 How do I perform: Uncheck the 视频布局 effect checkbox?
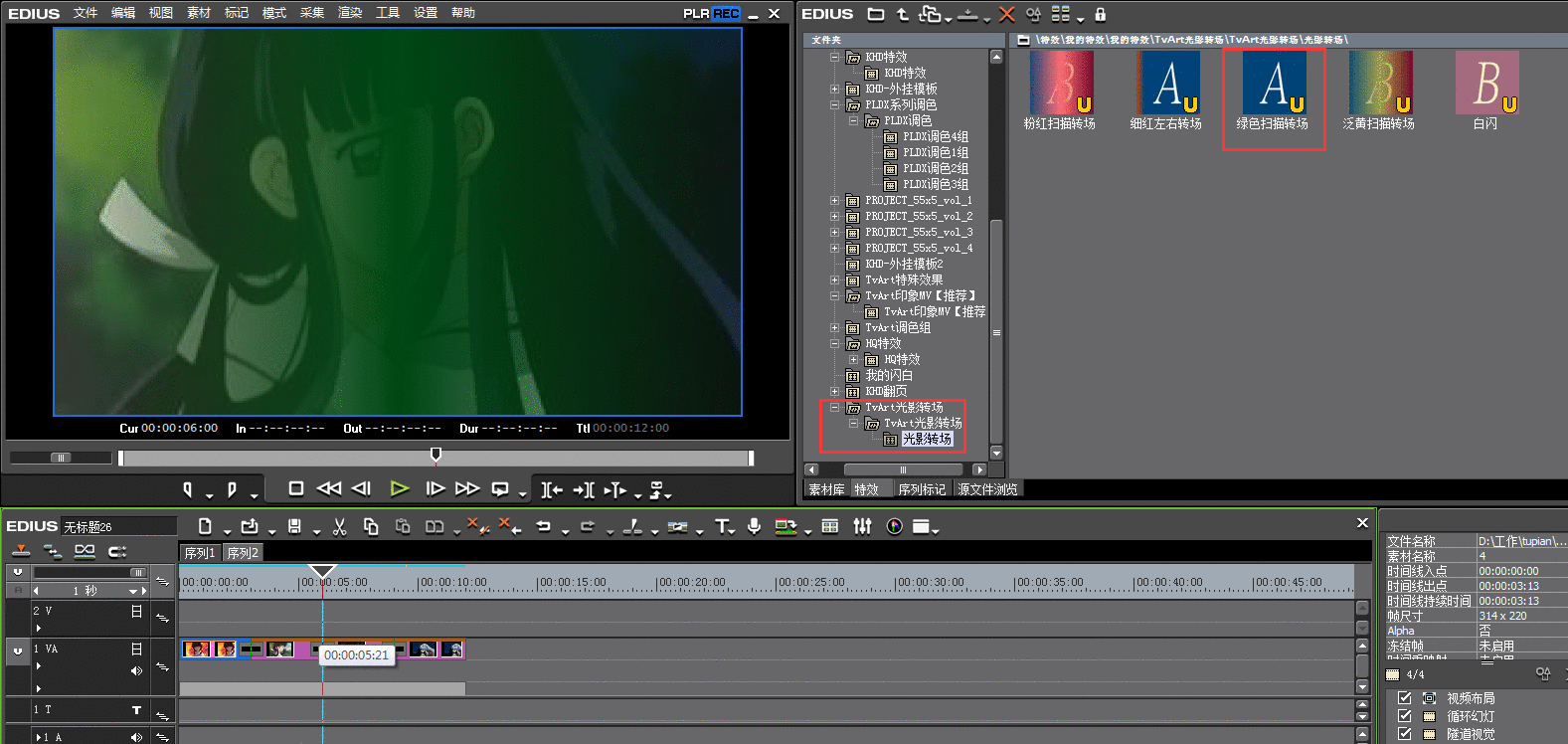pos(1404,698)
